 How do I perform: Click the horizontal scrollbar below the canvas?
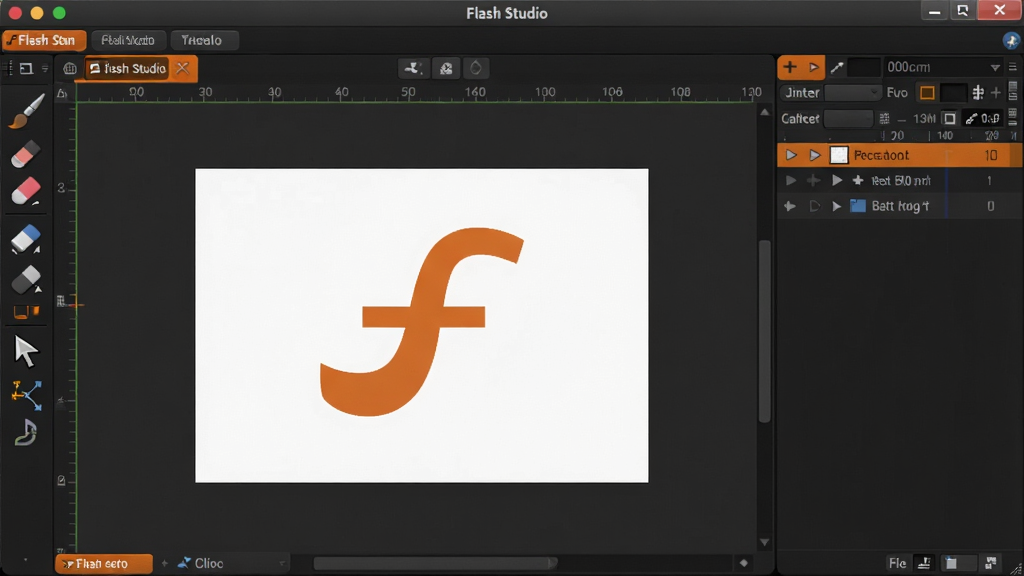[x=435, y=563]
